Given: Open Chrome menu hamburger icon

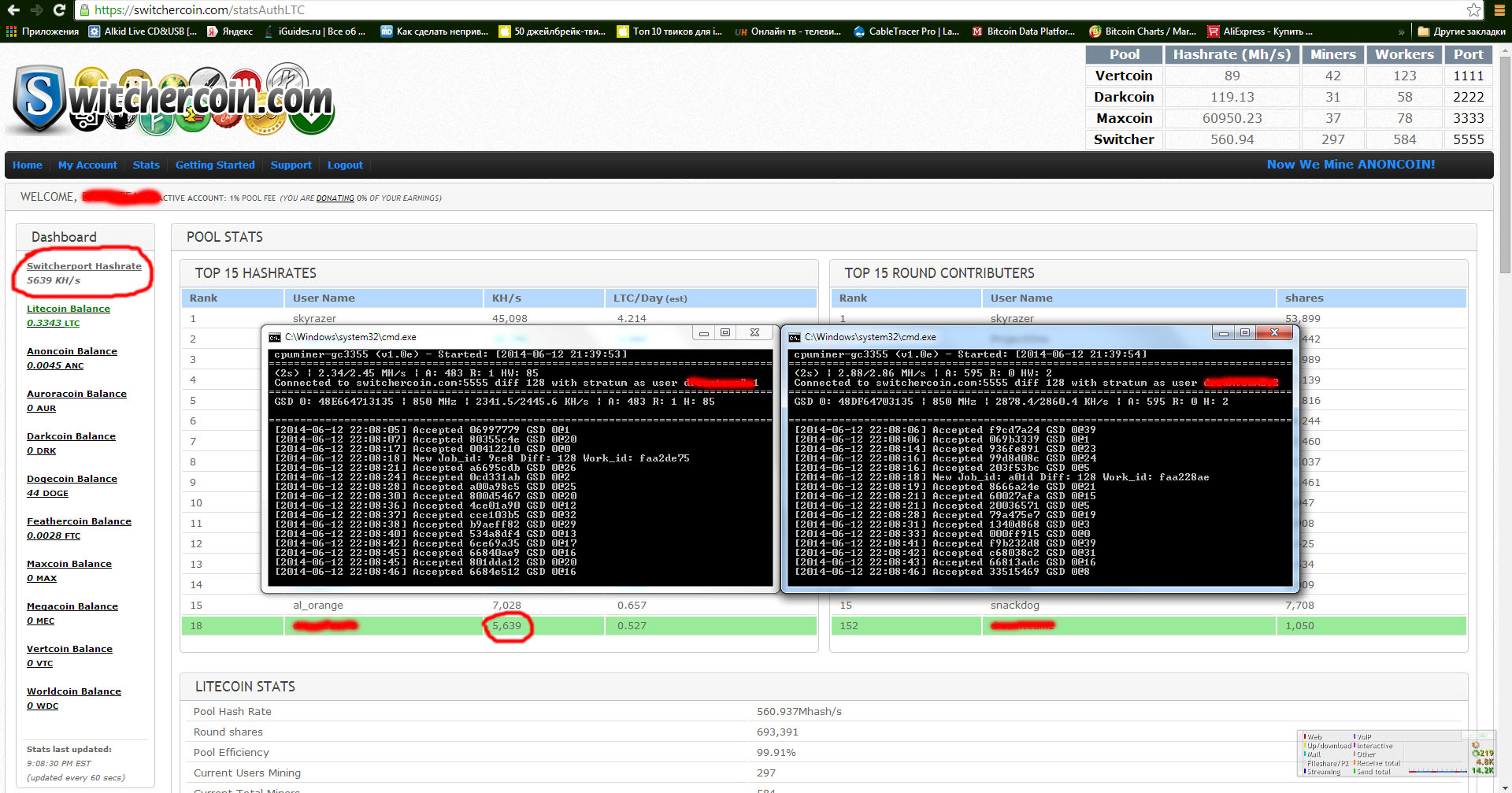Looking at the screenshot, I should point(1499,10).
